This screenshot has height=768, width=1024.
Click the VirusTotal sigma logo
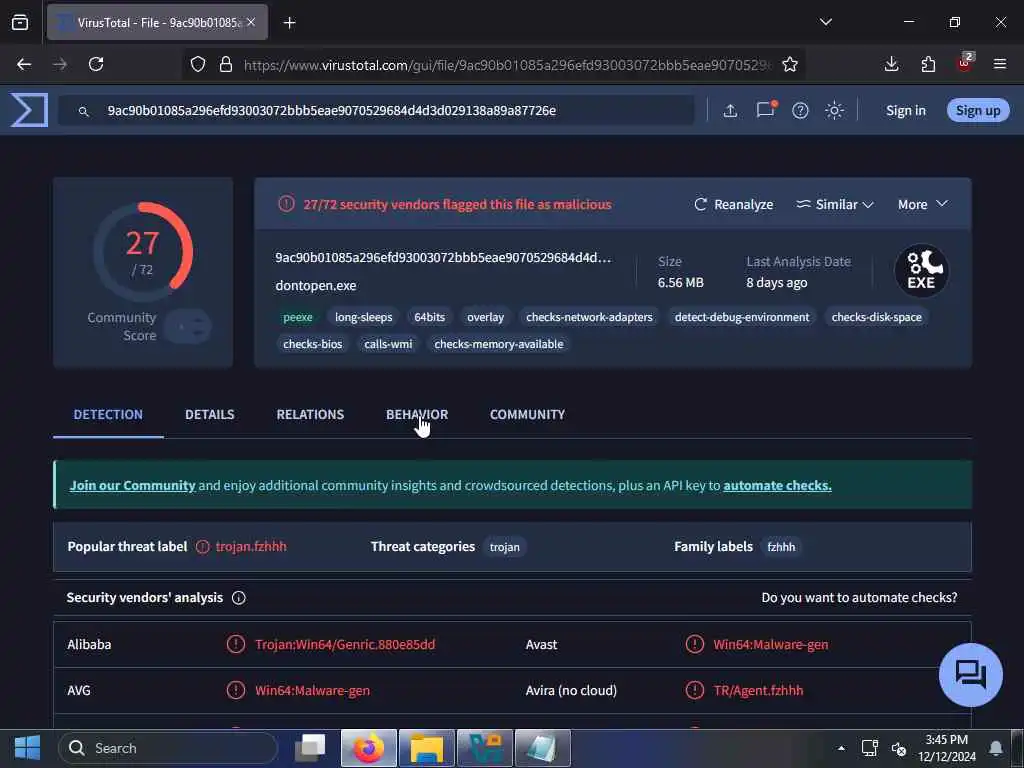tap(29, 110)
